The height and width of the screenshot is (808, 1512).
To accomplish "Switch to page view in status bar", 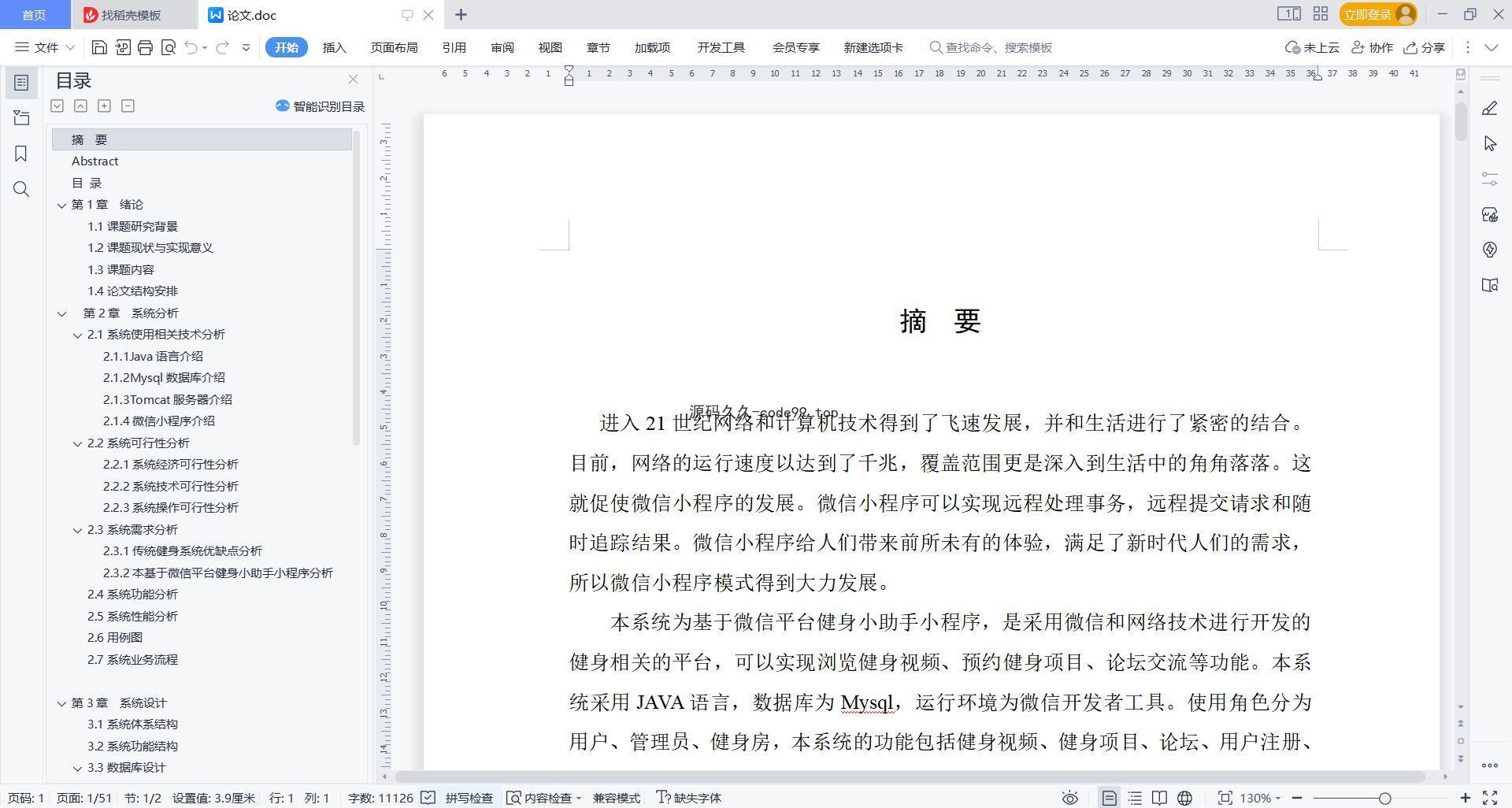I will (1109, 798).
